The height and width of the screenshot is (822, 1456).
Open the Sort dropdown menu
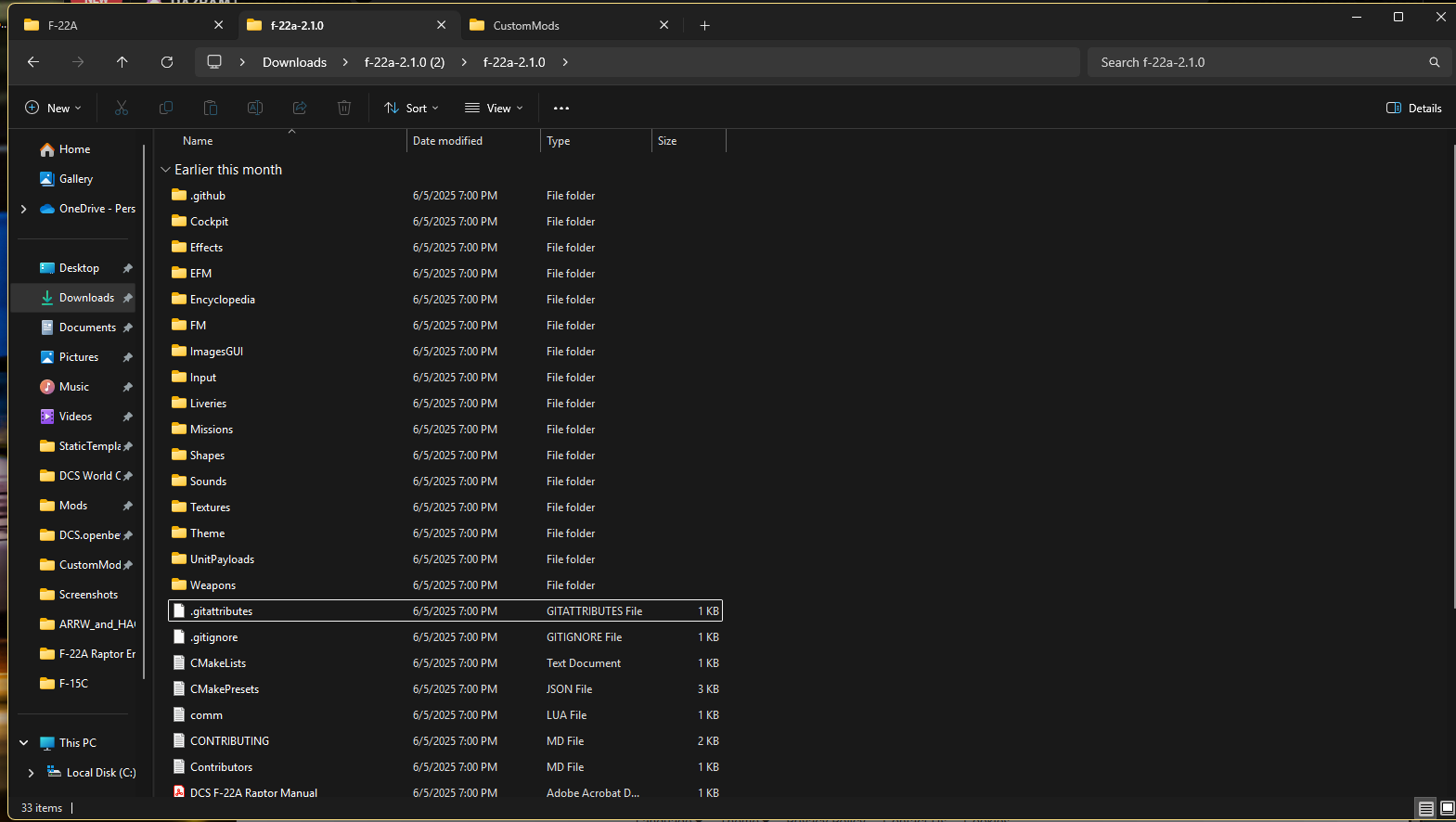(411, 108)
